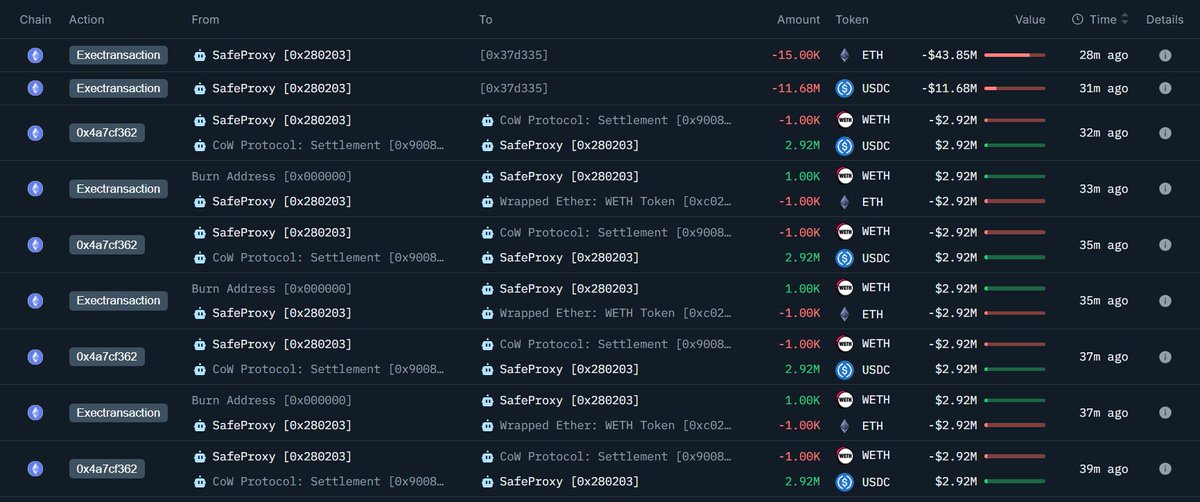
Task: Click the Ethereum chain icon in the 28m ago row
Action: click(35, 55)
